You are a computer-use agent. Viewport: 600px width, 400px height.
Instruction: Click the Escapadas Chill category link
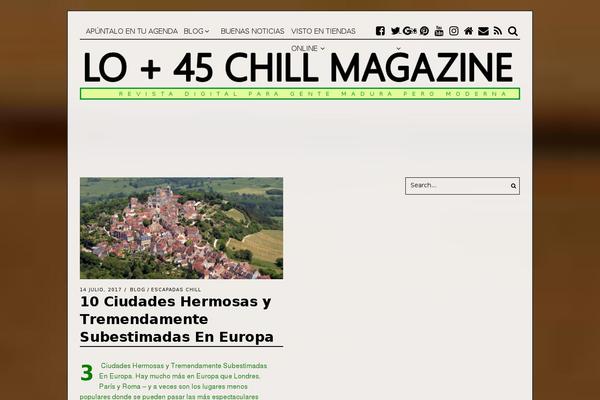(x=176, y=290)
